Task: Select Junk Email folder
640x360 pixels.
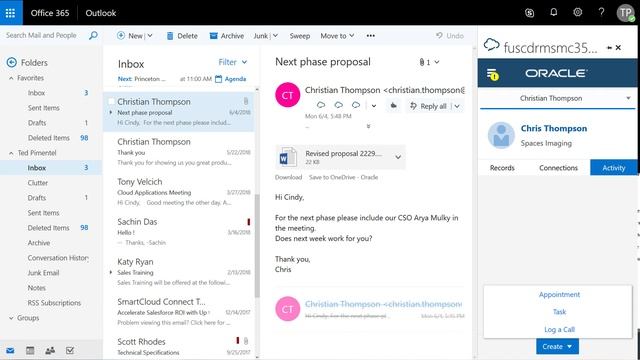Action: (43, 273)
